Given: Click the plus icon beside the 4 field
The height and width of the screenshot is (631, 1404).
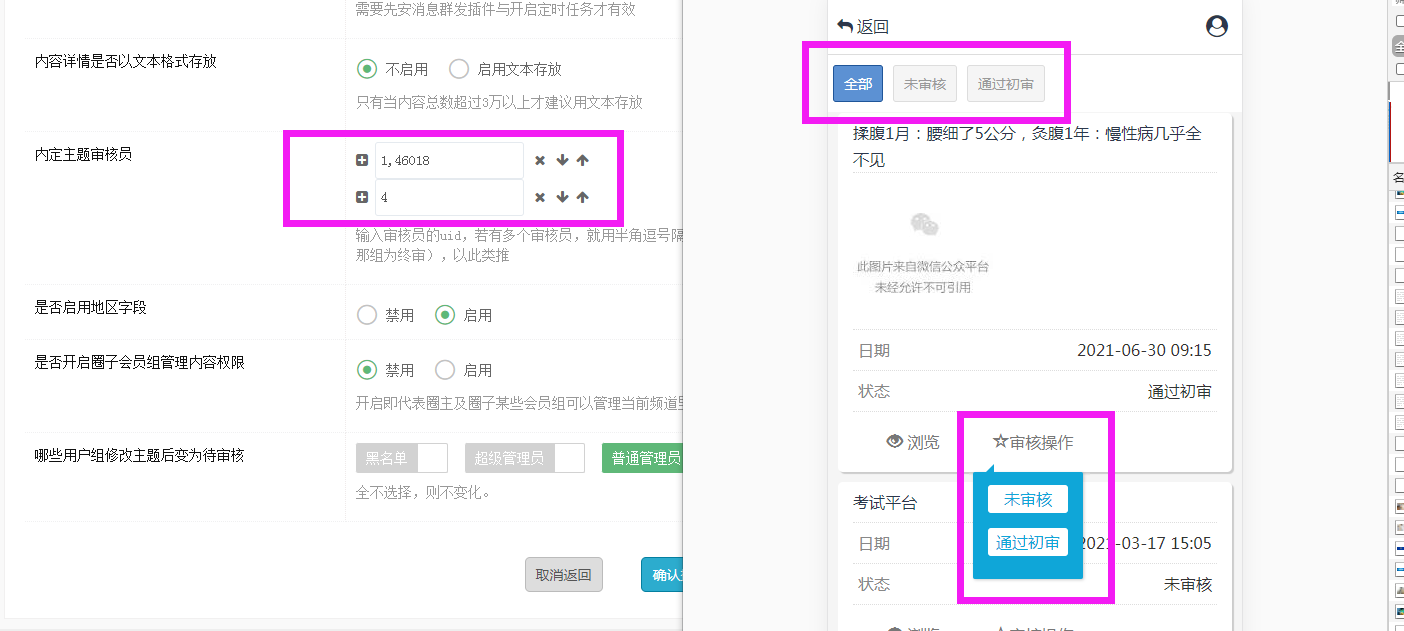Looking at the screenshot, I should click(362, 197).
